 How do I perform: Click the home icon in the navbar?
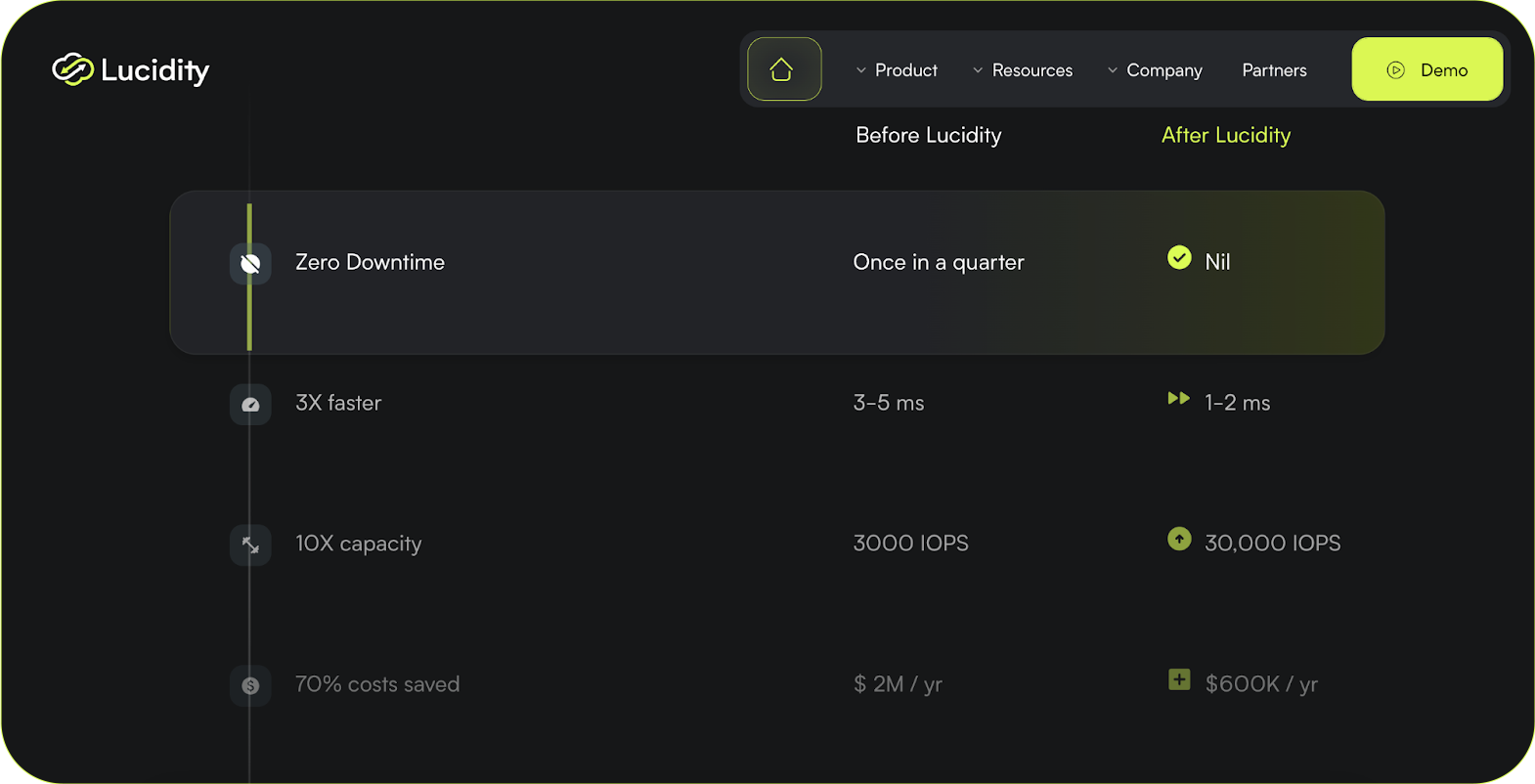click(x=783, y=68)
